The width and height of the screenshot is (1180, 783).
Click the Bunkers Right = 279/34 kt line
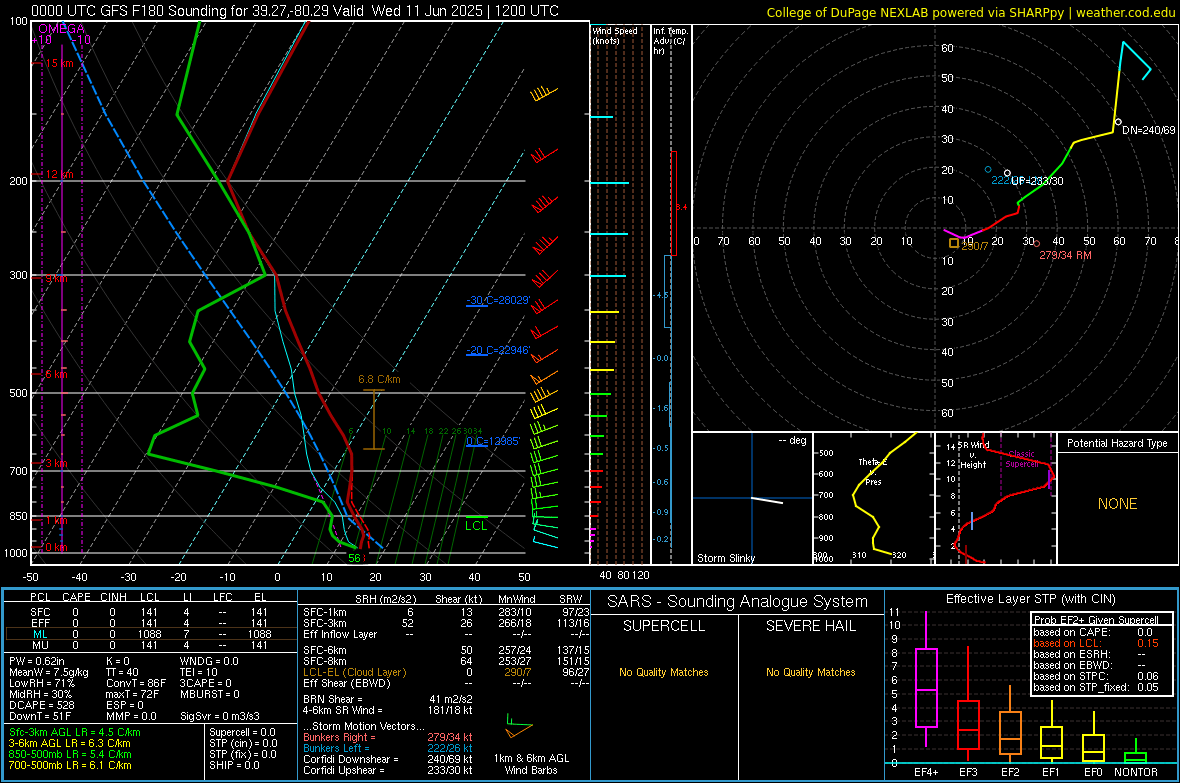click(x=388, y=737)
